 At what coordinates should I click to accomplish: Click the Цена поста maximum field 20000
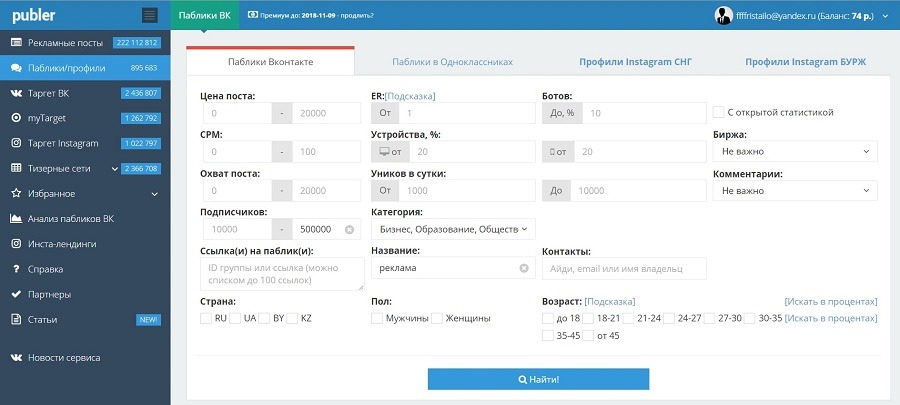(x=327, y=113)
